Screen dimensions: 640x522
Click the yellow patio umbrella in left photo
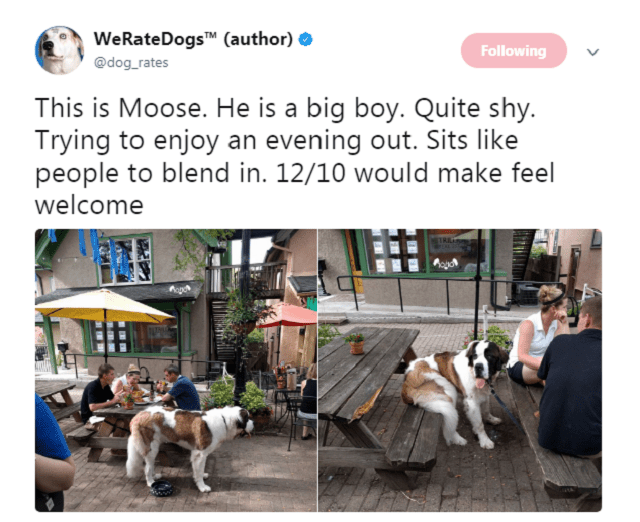104,306
